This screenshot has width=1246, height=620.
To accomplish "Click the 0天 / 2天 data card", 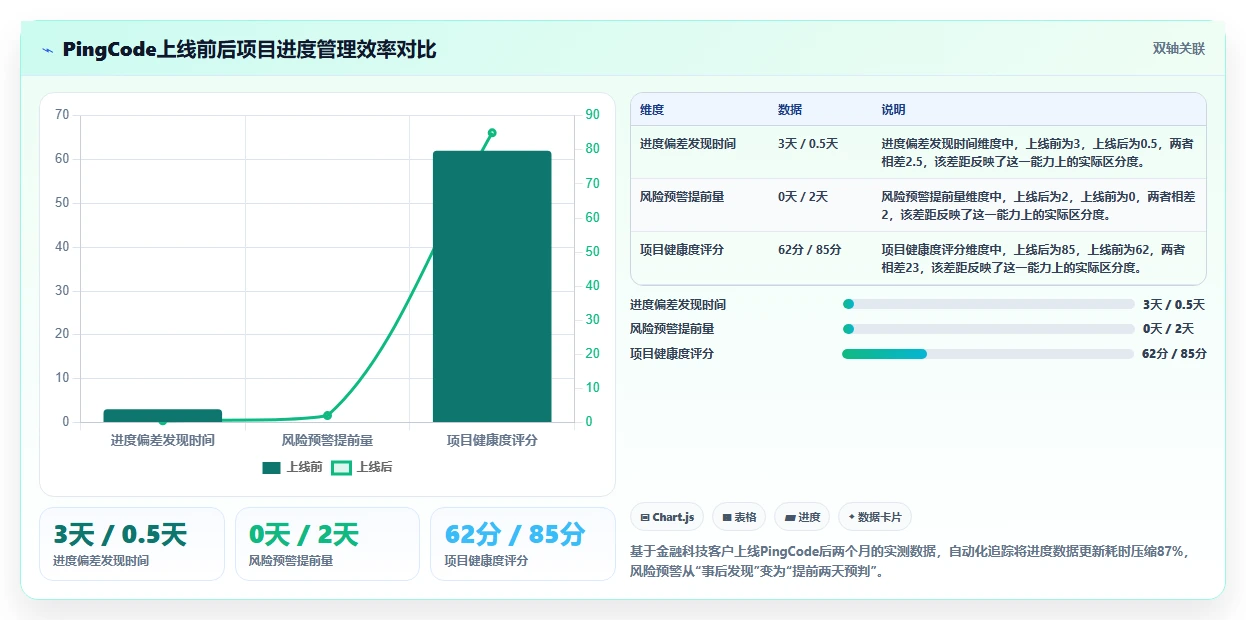I will (327, 544).
